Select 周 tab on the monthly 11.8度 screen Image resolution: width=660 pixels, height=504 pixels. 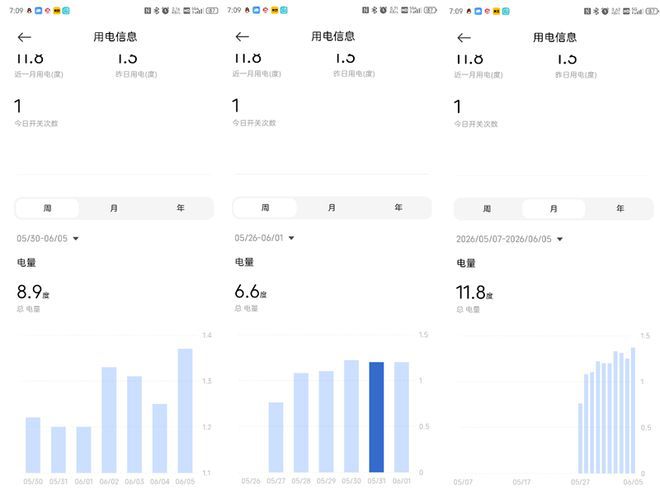tap(487, 208)
